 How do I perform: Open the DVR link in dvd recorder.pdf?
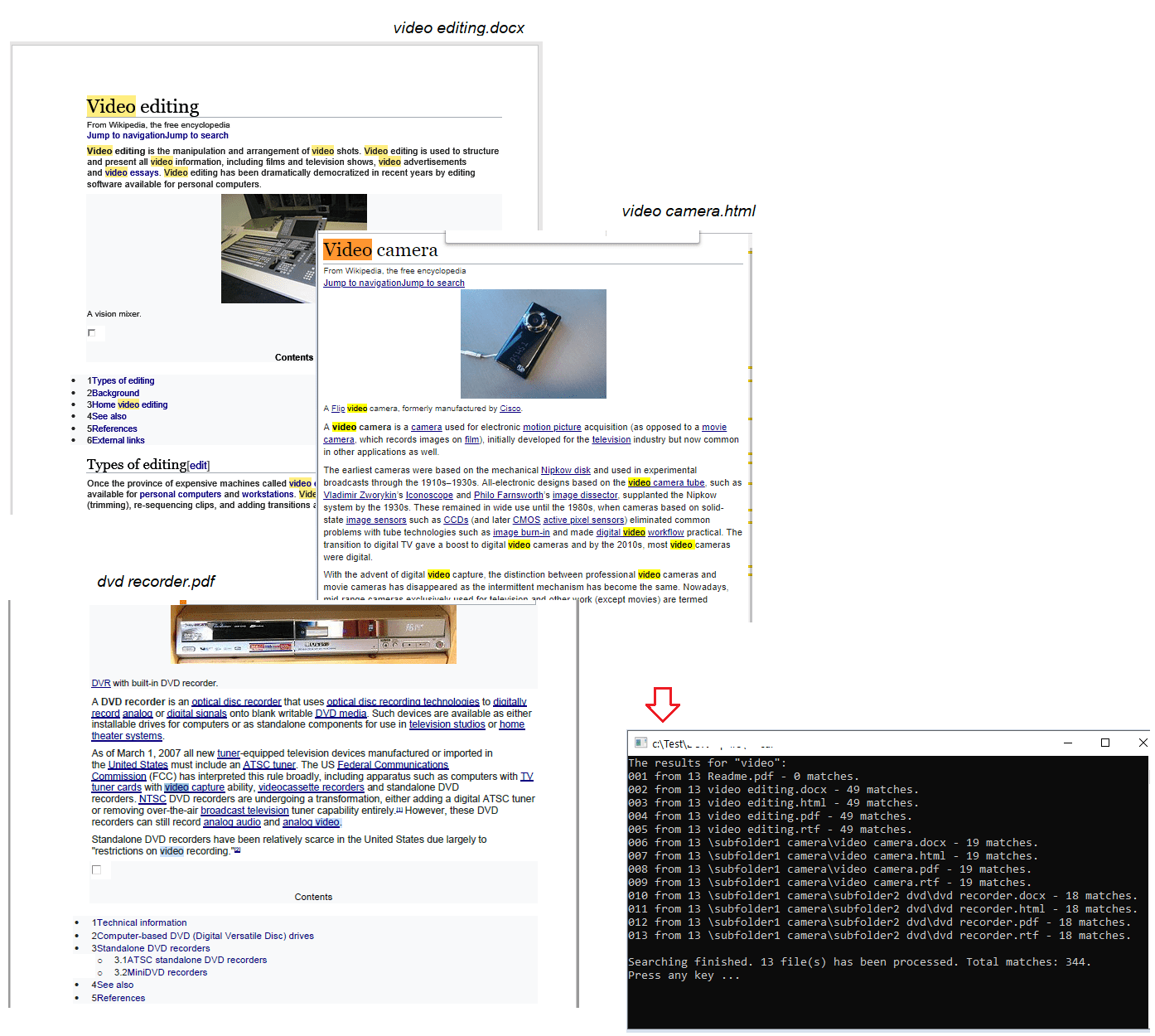[100, 682]
